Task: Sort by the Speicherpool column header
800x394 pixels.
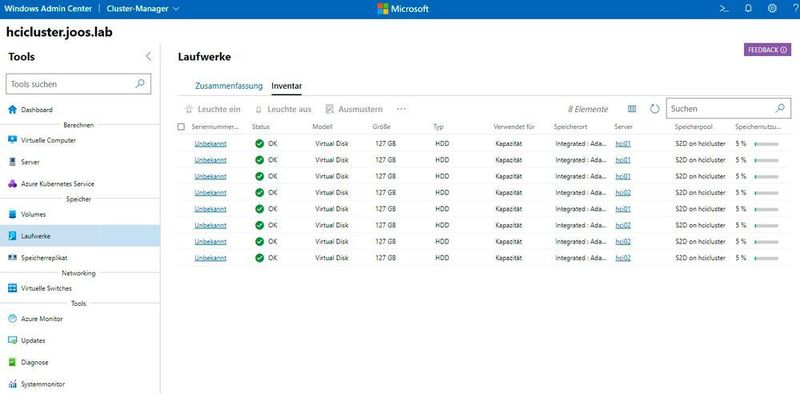Action: pos(693,127)
